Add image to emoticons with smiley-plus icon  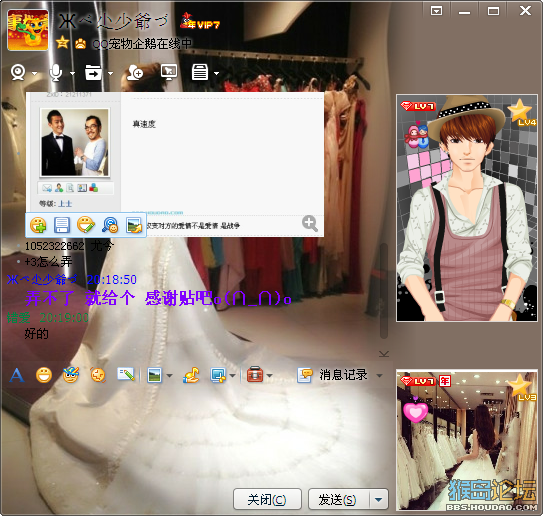(38, 225)
